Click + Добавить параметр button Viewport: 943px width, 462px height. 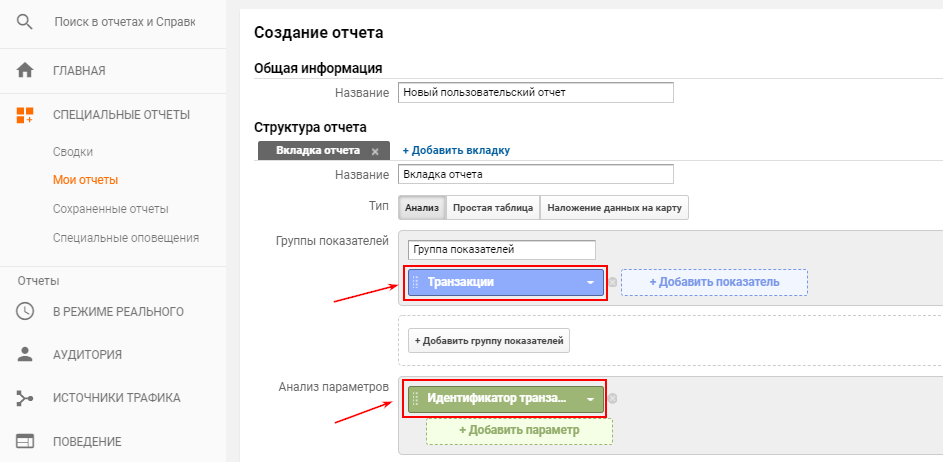point(520,431)
